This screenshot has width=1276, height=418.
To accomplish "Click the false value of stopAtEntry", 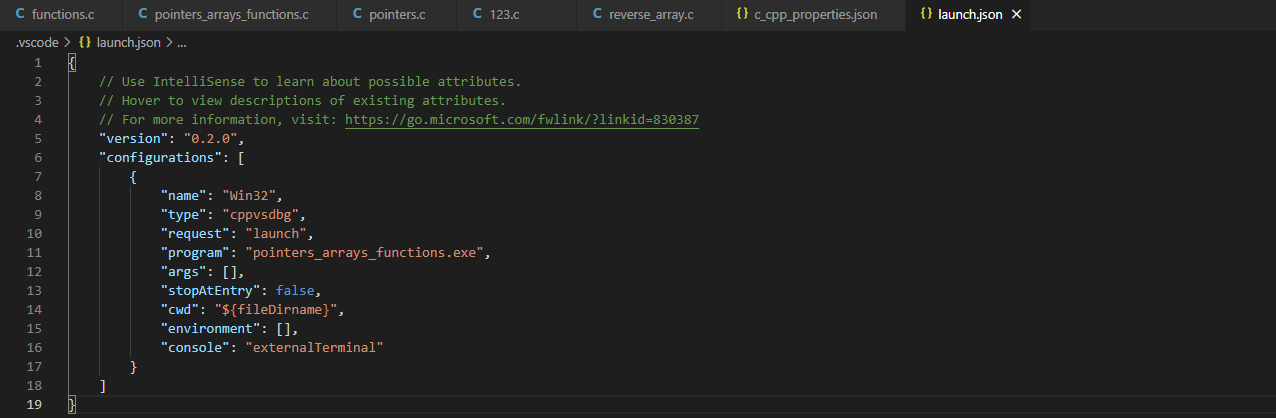I will click(296, 291).
